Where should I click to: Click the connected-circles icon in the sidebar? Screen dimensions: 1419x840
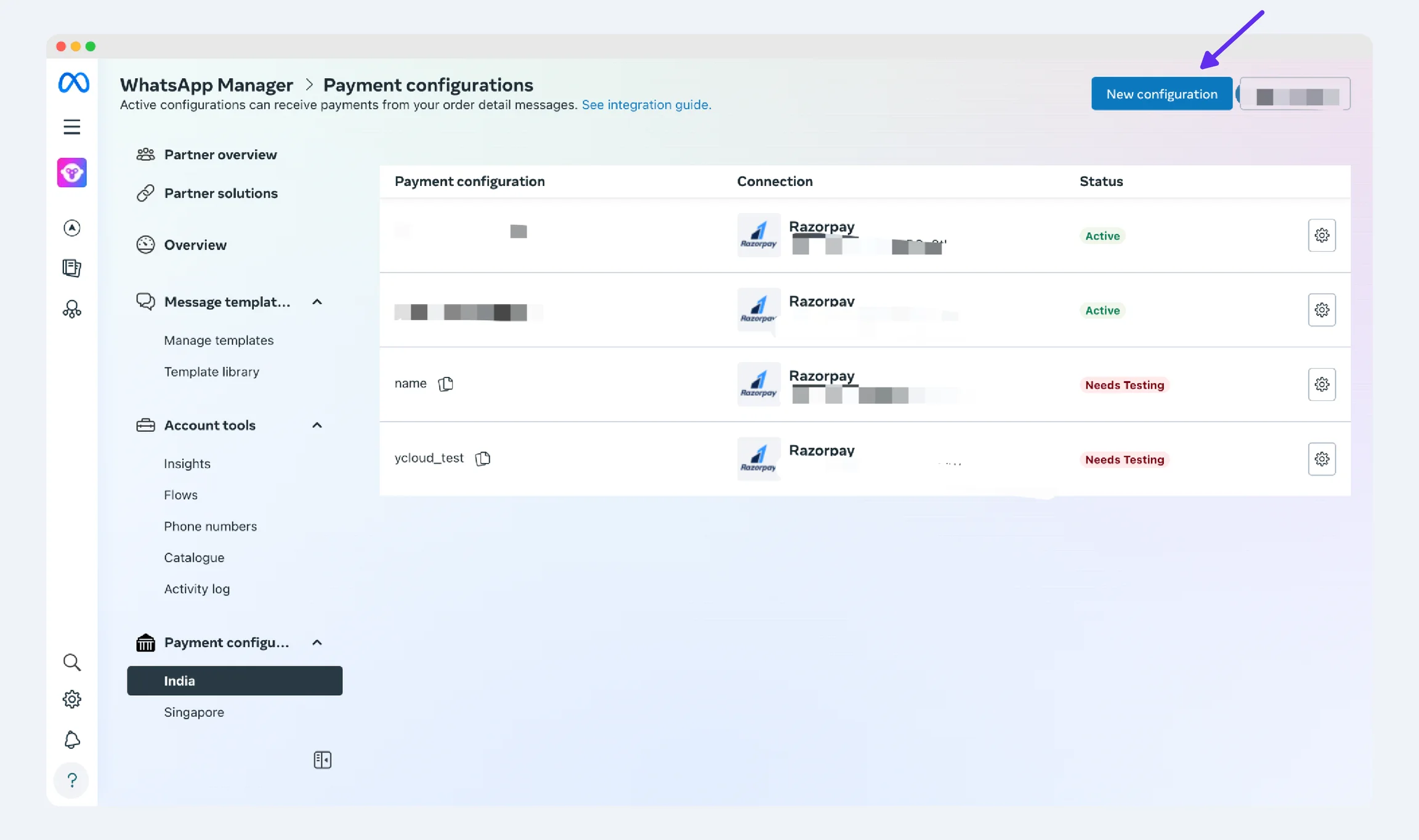pos(72,309)
